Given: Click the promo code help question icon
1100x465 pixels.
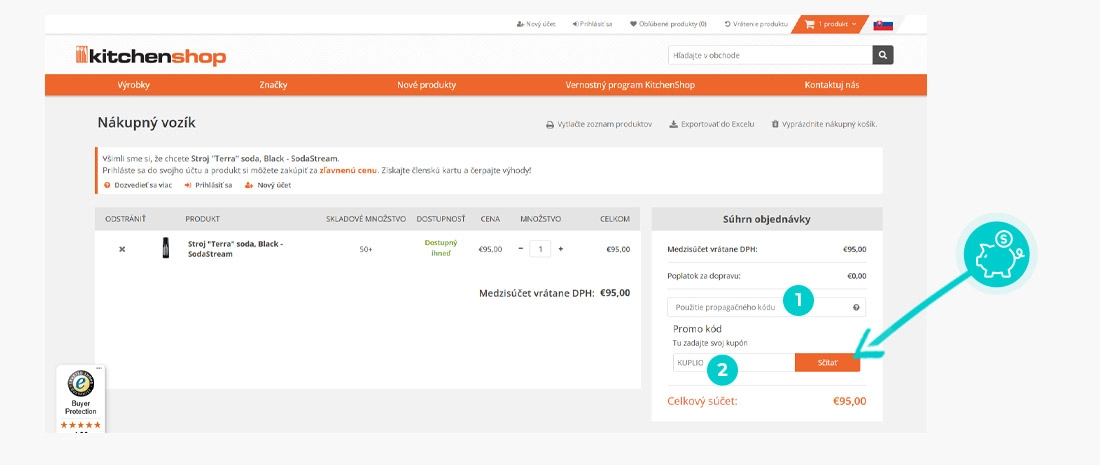Looking at the screenshot, I should coord(856,307).
